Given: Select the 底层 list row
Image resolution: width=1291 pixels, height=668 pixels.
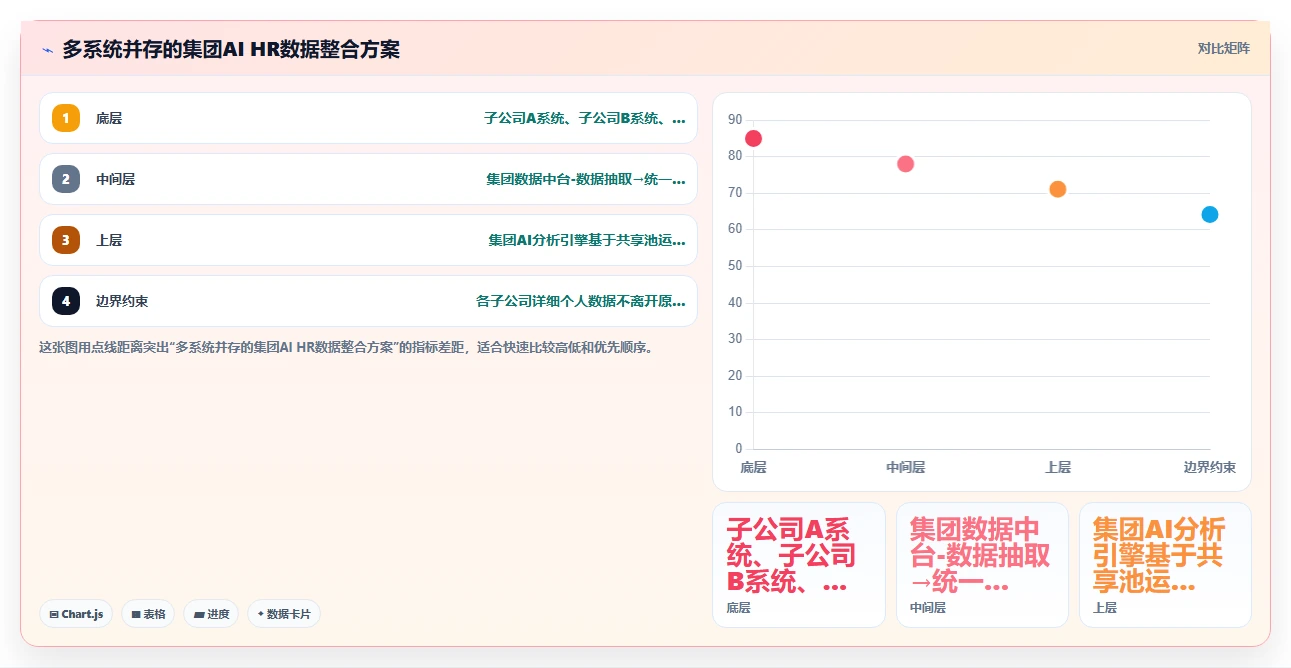Looking at the screenshot, I should pyautogui.click(x=368, y=119).
